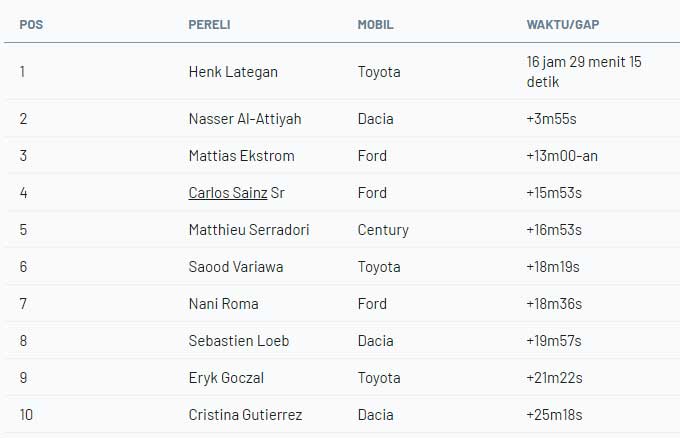Click the MOBIL column header
The height and width of the screenshot is (438, 680).
(375, 24)
